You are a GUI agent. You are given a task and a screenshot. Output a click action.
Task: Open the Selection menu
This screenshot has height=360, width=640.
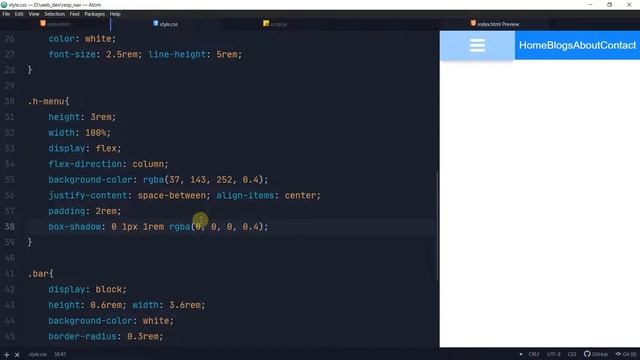(55, 14)
